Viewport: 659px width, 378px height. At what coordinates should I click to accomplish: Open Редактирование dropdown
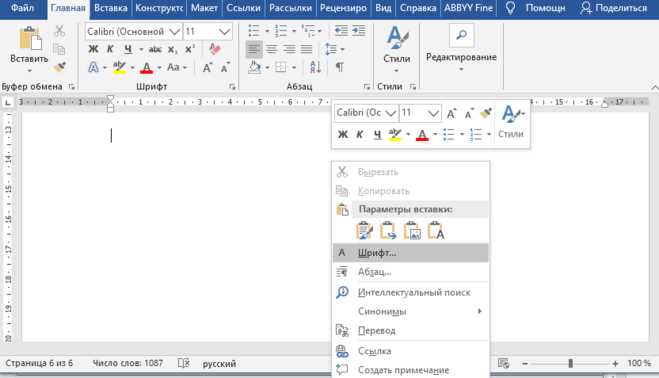pos(461,48)
